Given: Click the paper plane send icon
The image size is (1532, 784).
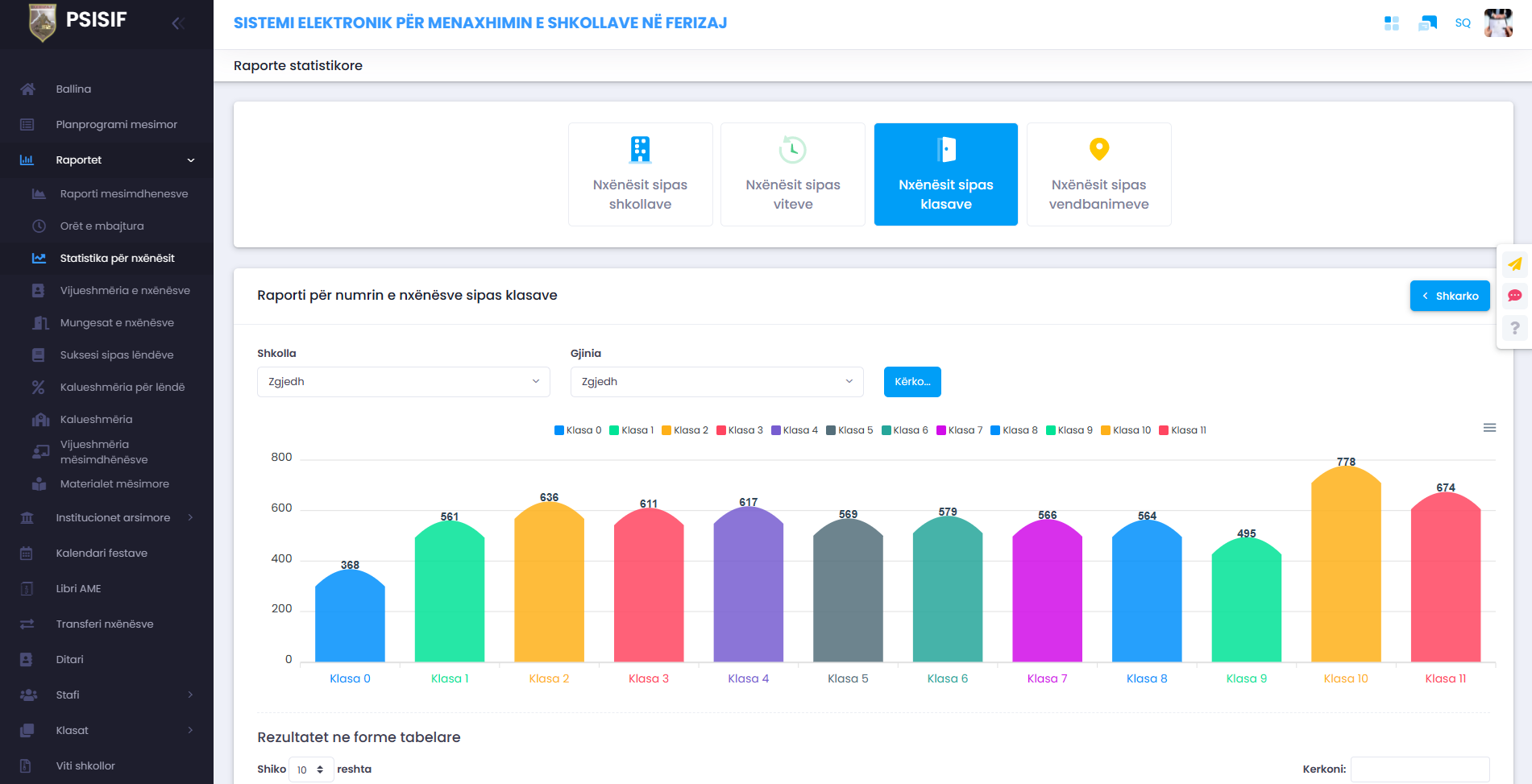Looking at the screenshot, I should click(x=1514, y=264).
